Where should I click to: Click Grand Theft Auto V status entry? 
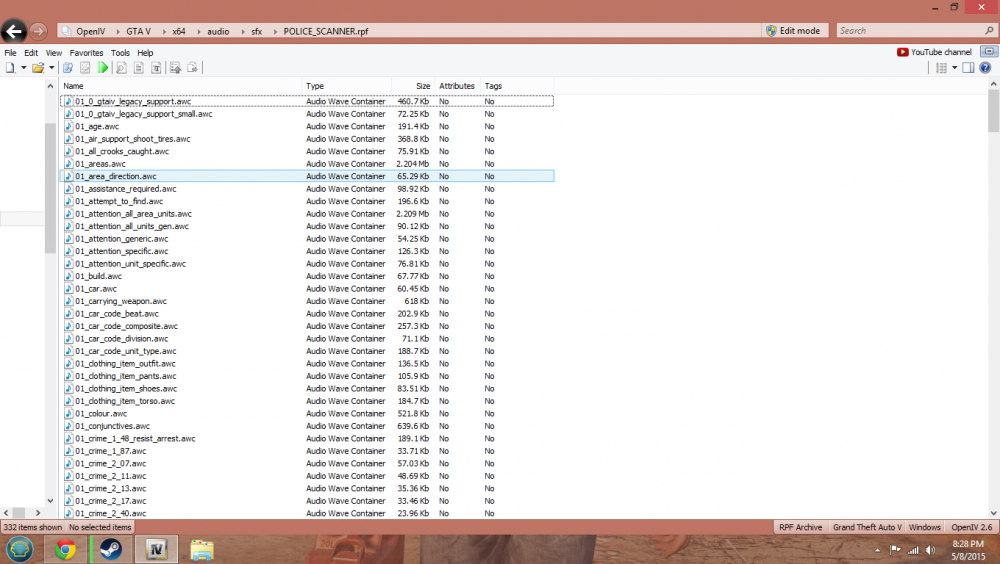(867, 527)
